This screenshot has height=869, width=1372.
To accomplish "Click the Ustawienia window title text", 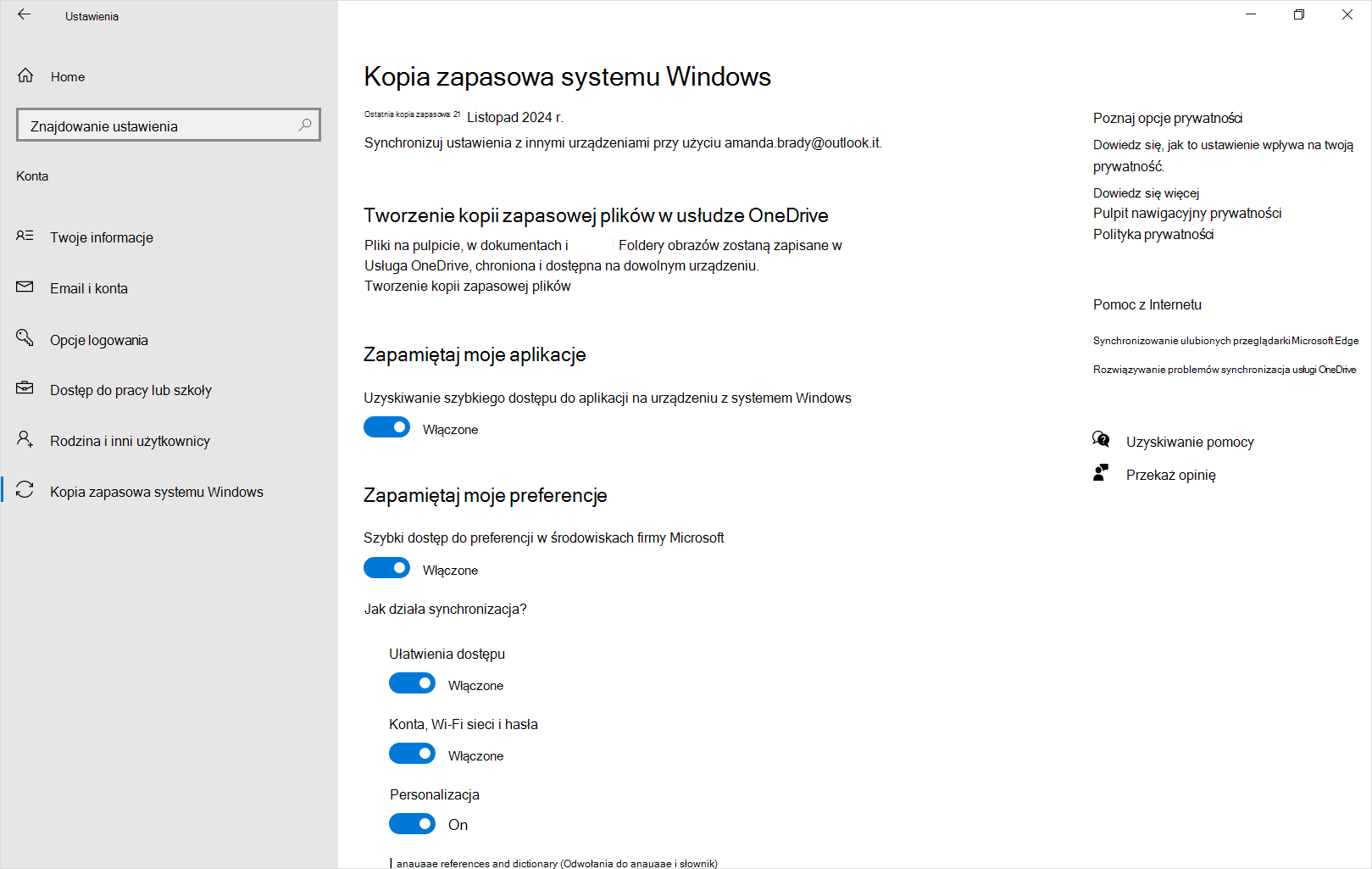I will (92, 16).
